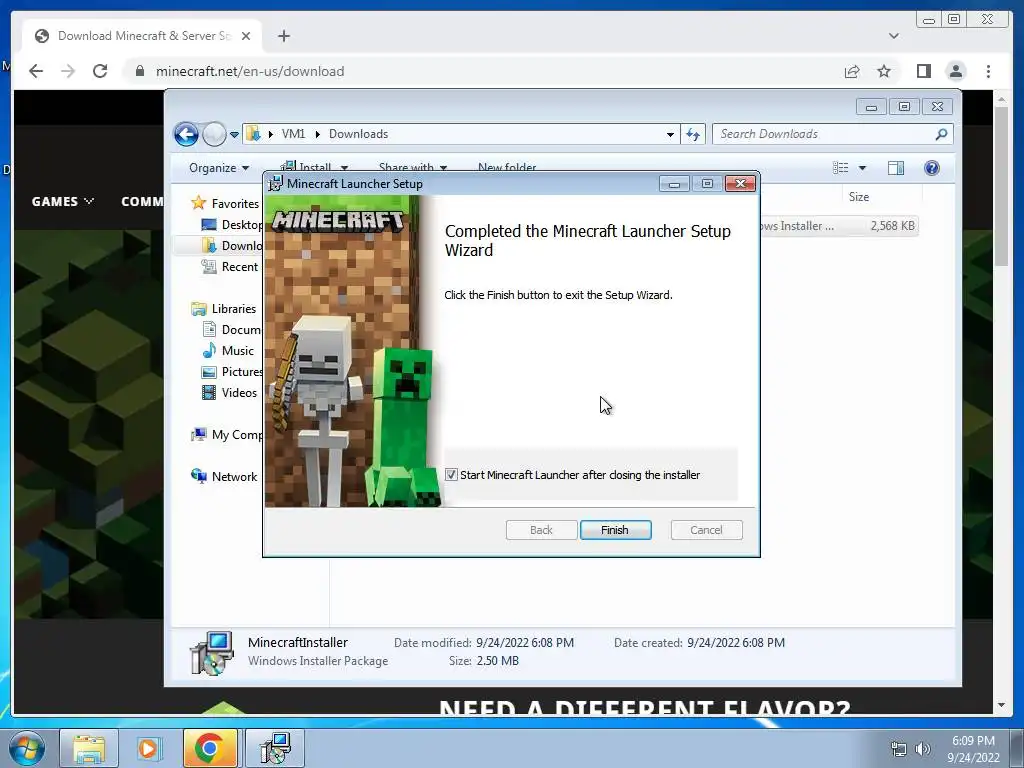This screenshot has width=1024, height=768.
Task: Click the disabled Back button in the setup wizard
Action: pyautogui.click(x=541, y=530)
